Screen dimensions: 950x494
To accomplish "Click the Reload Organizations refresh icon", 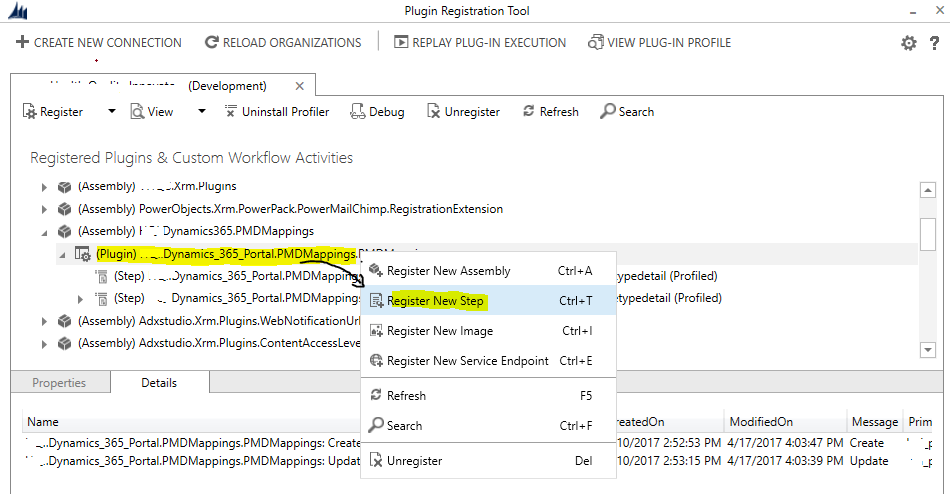I will 212,43.
